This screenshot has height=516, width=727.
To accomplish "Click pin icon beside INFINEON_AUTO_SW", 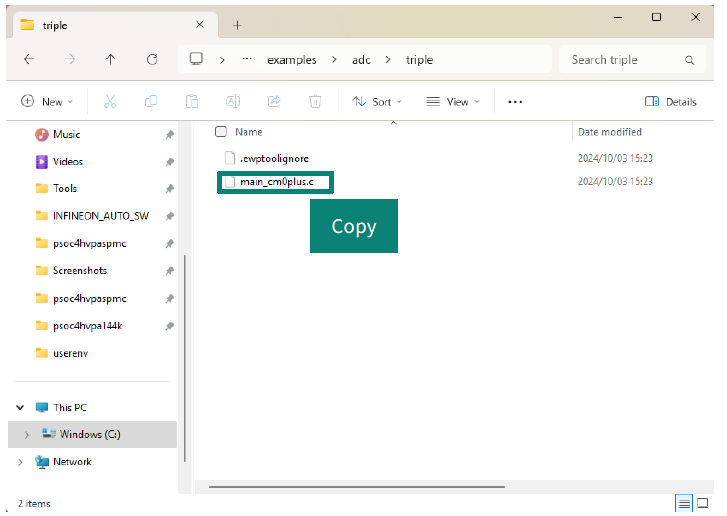I will pos(170,216).
